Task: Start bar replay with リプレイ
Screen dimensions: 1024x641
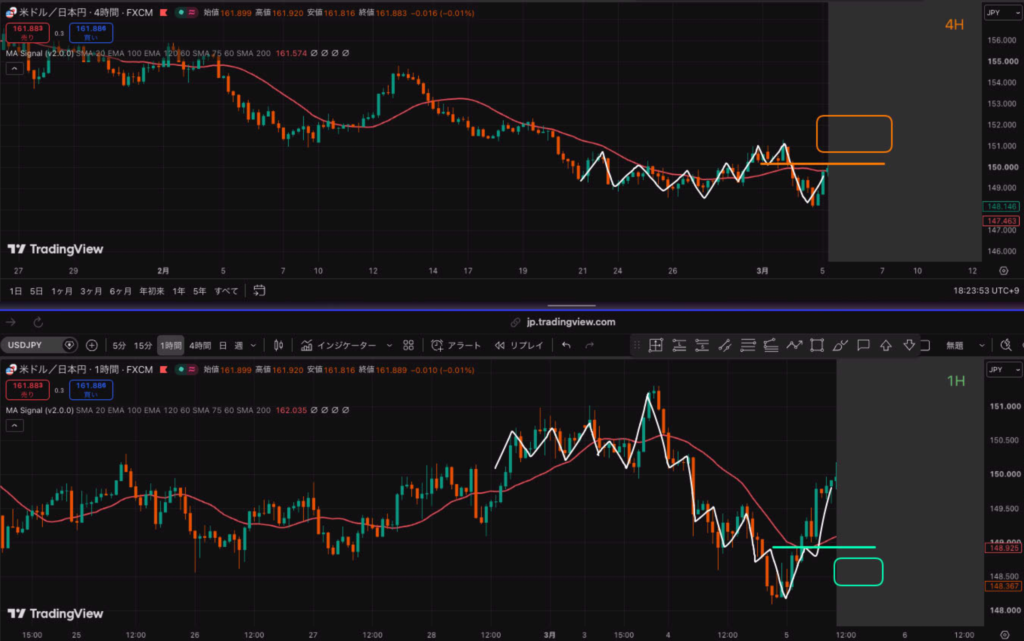Action: tap(519, 345)
